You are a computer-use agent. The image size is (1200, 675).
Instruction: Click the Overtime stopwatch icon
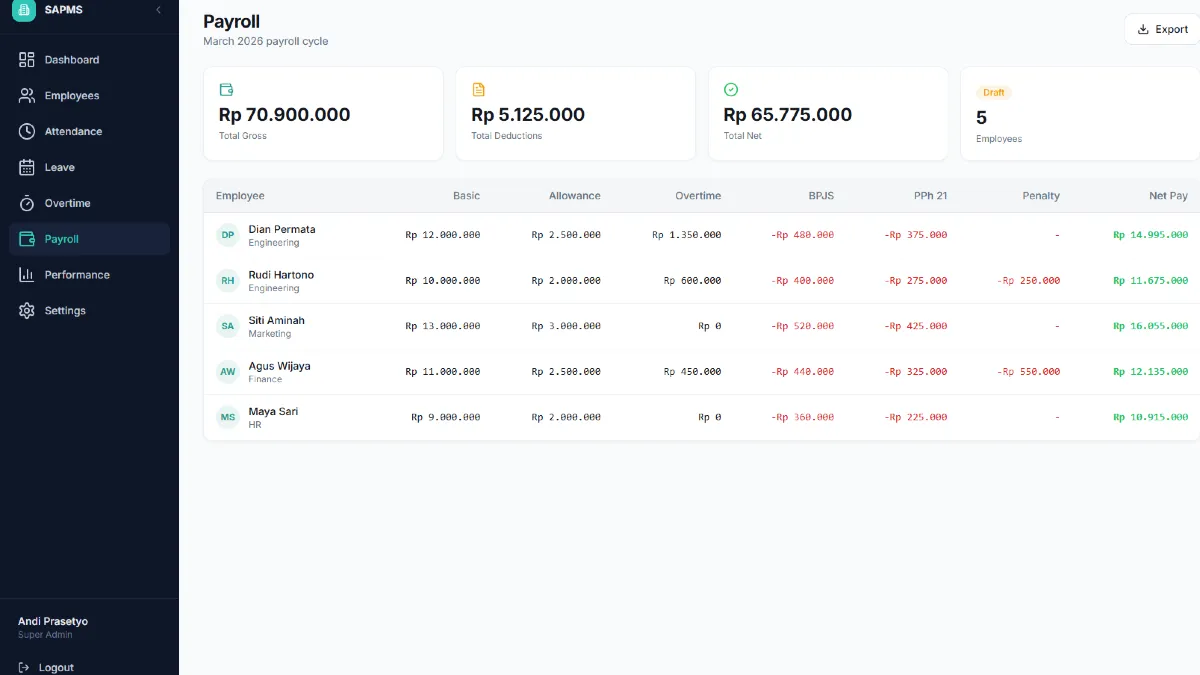tap(27, 203)
